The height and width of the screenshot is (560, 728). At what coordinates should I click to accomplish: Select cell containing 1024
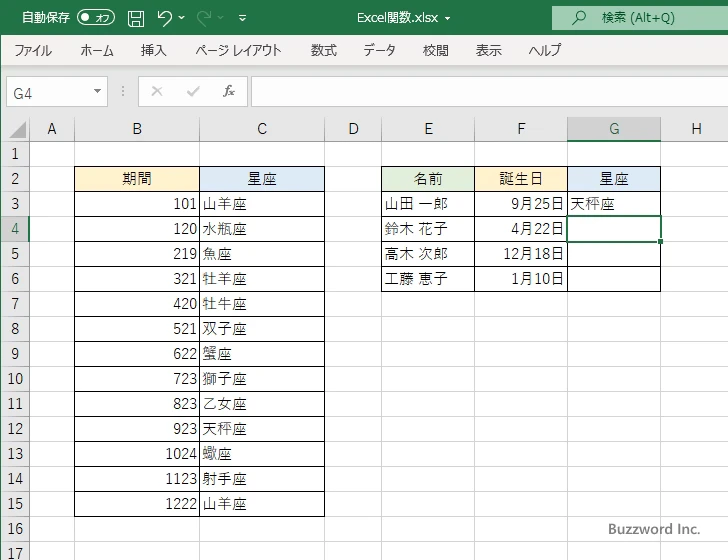137,454
